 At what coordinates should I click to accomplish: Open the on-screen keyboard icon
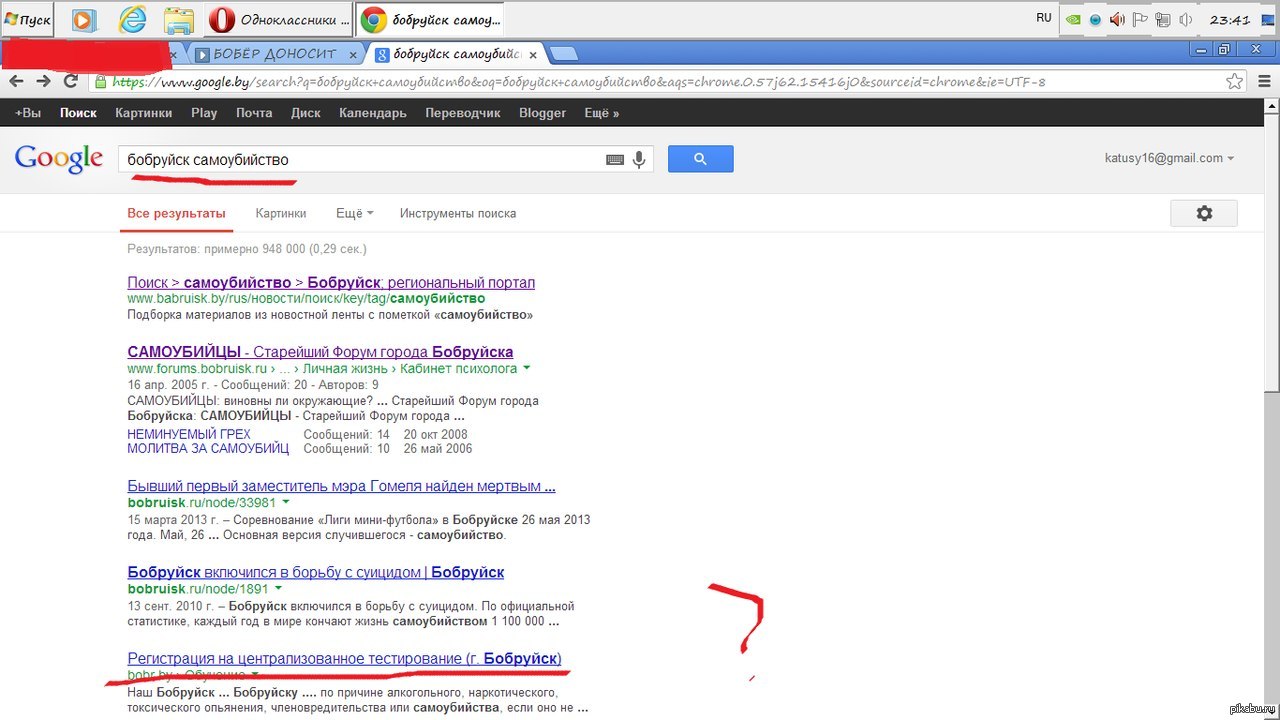pyautogui.click(x=615, y=159)
